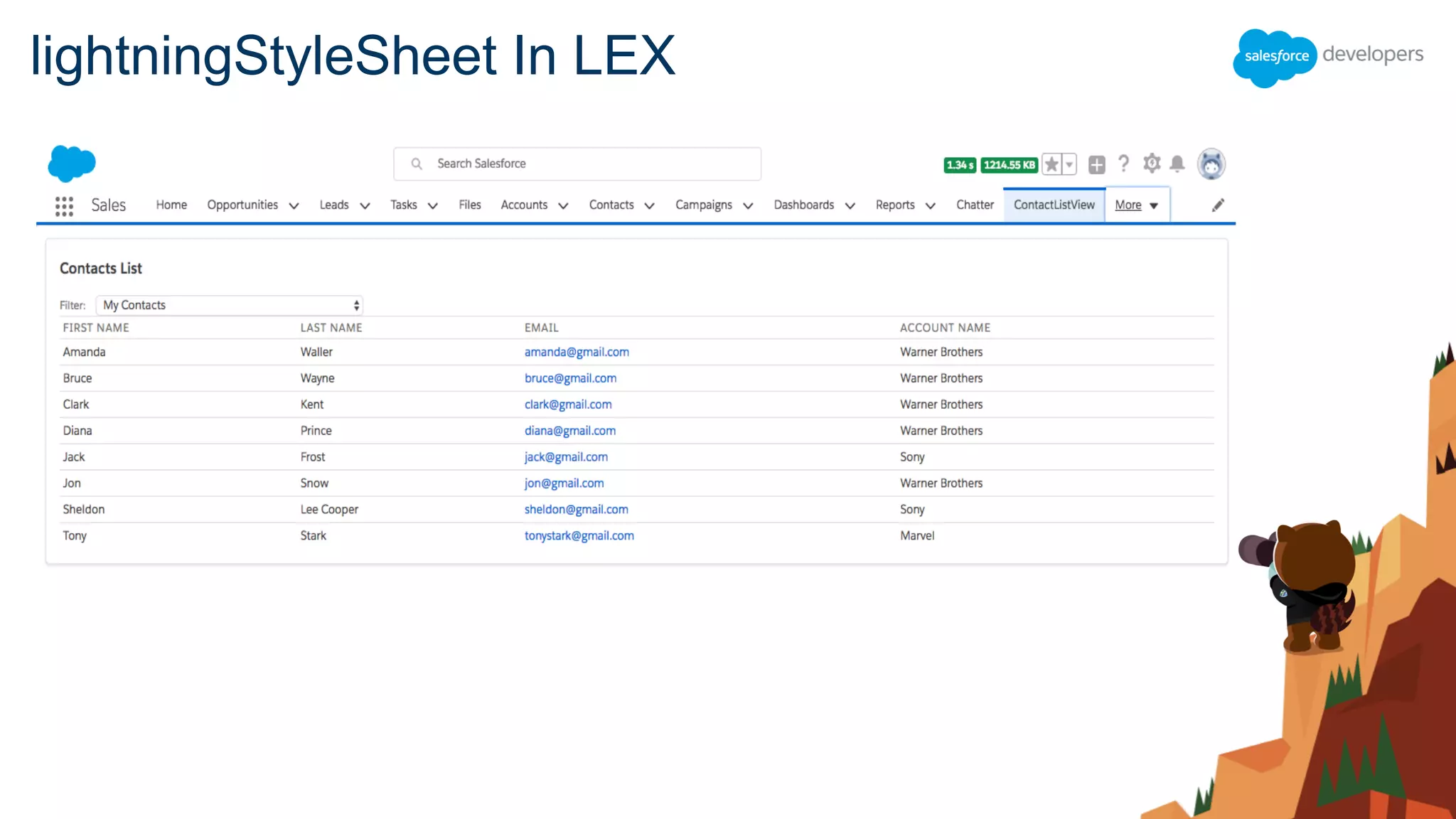Image resolution: width=1456 pixels, height=819 pixels.
Task: Expand the Tasks tab chevron
Action: point(432,206)
